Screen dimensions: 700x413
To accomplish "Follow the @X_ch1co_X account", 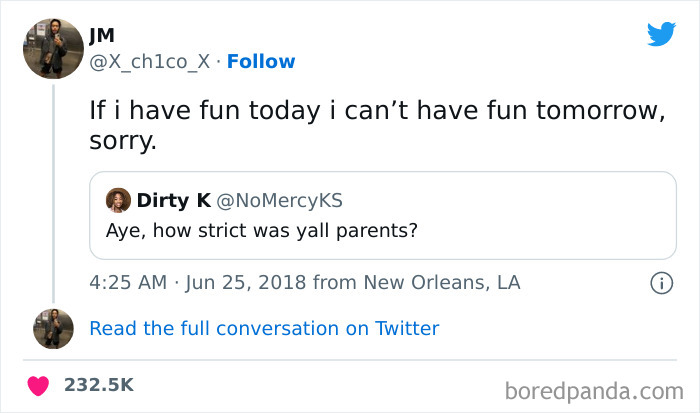I will coord(261,62).
